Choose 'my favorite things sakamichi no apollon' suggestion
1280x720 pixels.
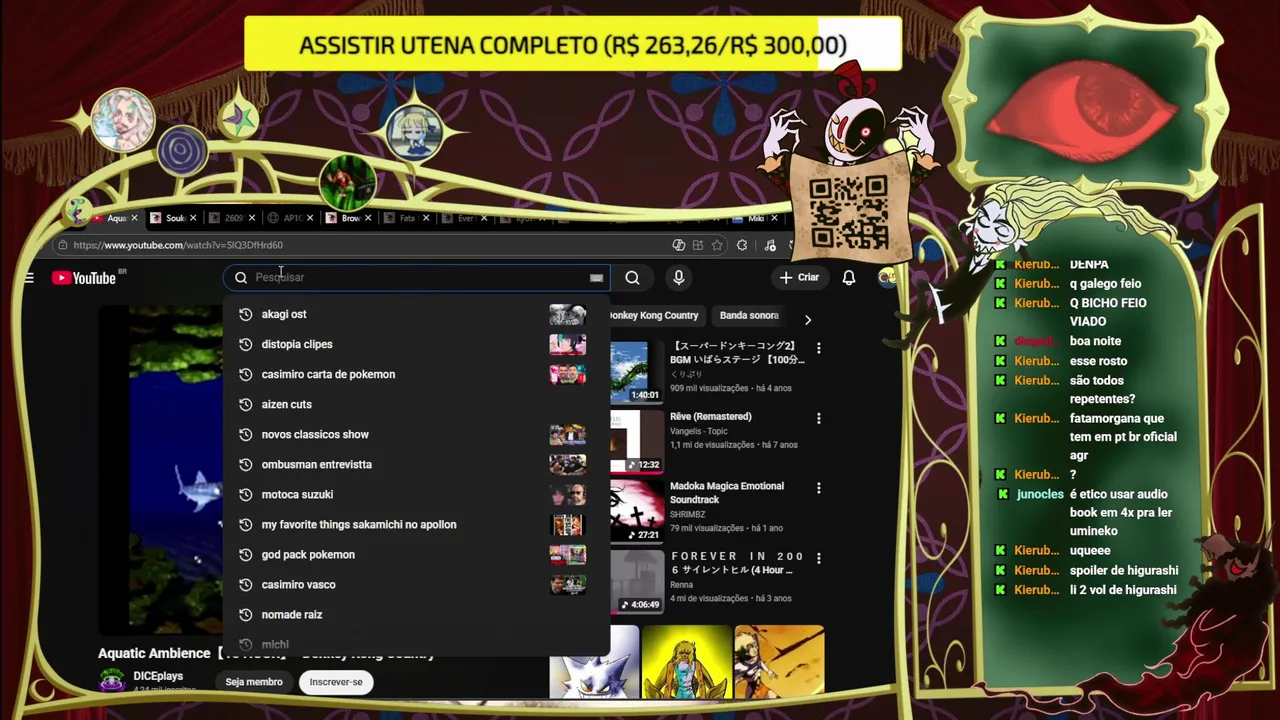[415, 524]
